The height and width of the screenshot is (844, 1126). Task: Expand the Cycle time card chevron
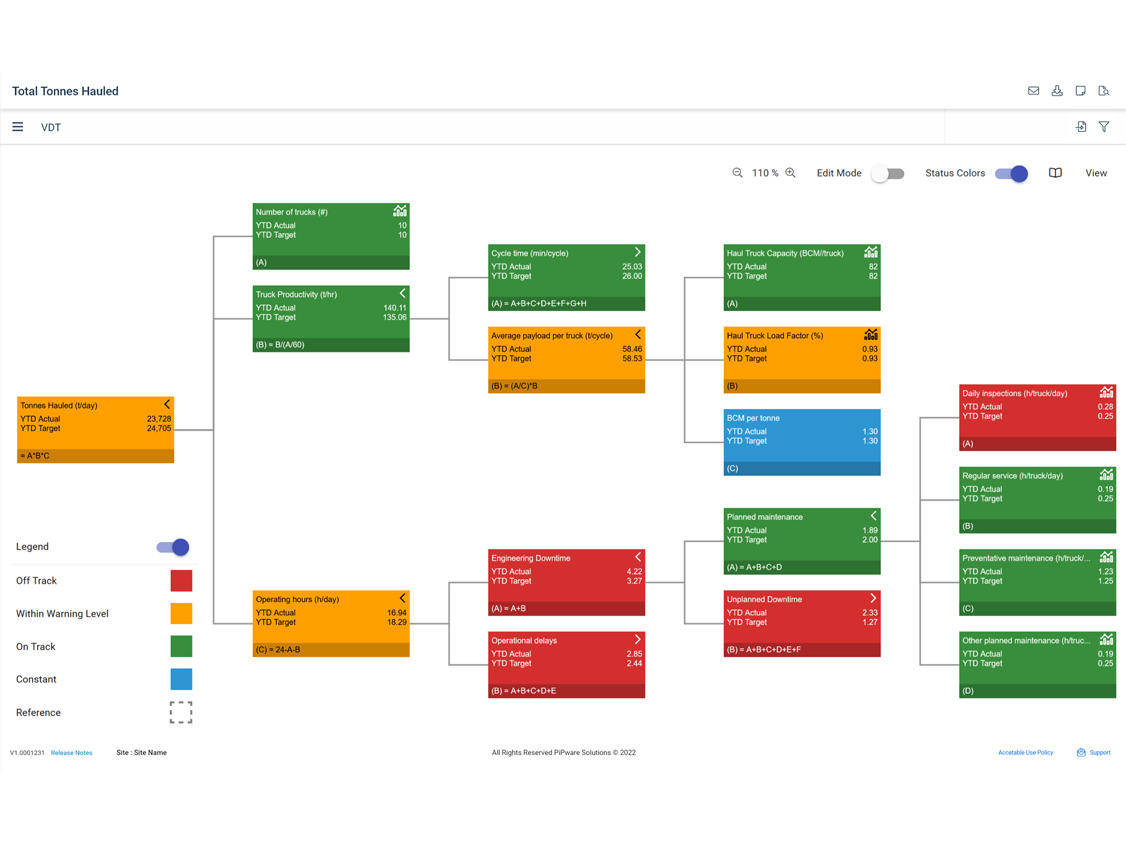point(637,253)
